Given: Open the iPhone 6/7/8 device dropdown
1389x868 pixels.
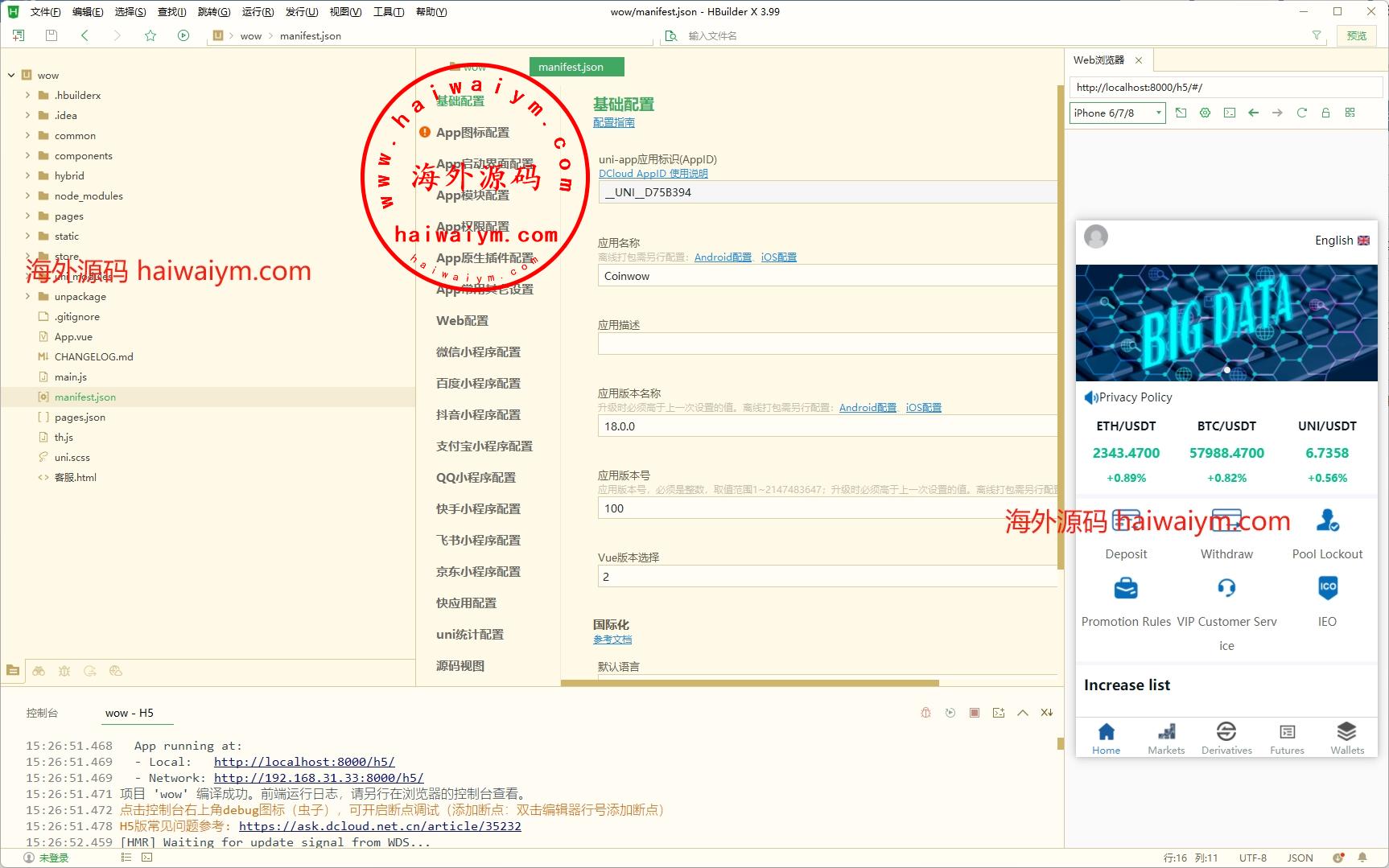Looking at the screenshot, I should point(1117,113).
